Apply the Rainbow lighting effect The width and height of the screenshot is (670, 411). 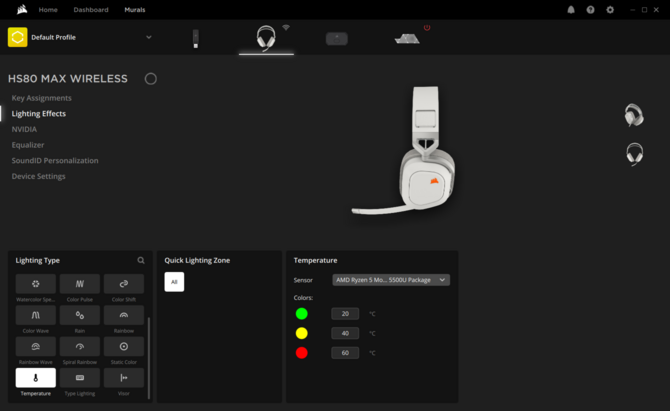pyautogui.click(x=123, y=315)
